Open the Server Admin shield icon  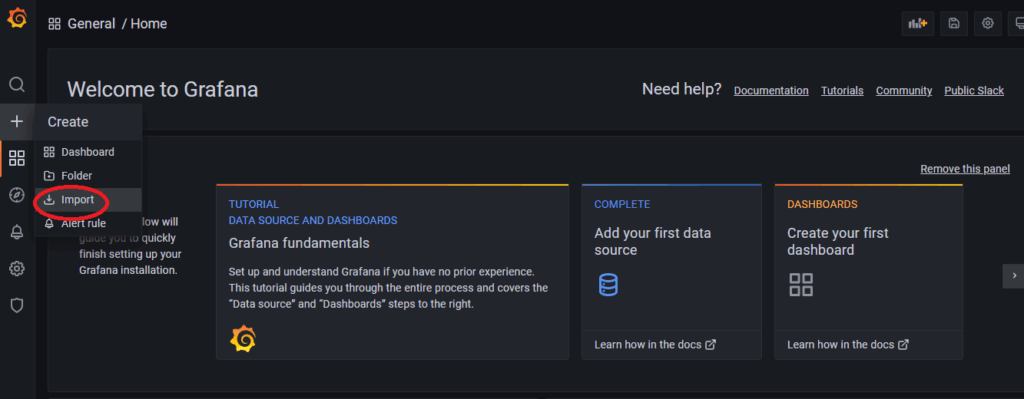(x=17, y=305)
